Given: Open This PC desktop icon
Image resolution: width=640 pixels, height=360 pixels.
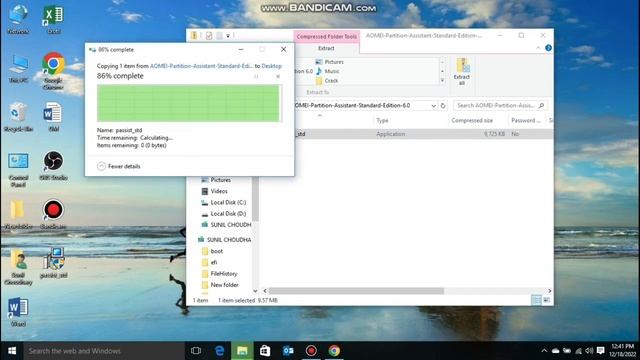Looking at the screenshot, I should 18,68.
